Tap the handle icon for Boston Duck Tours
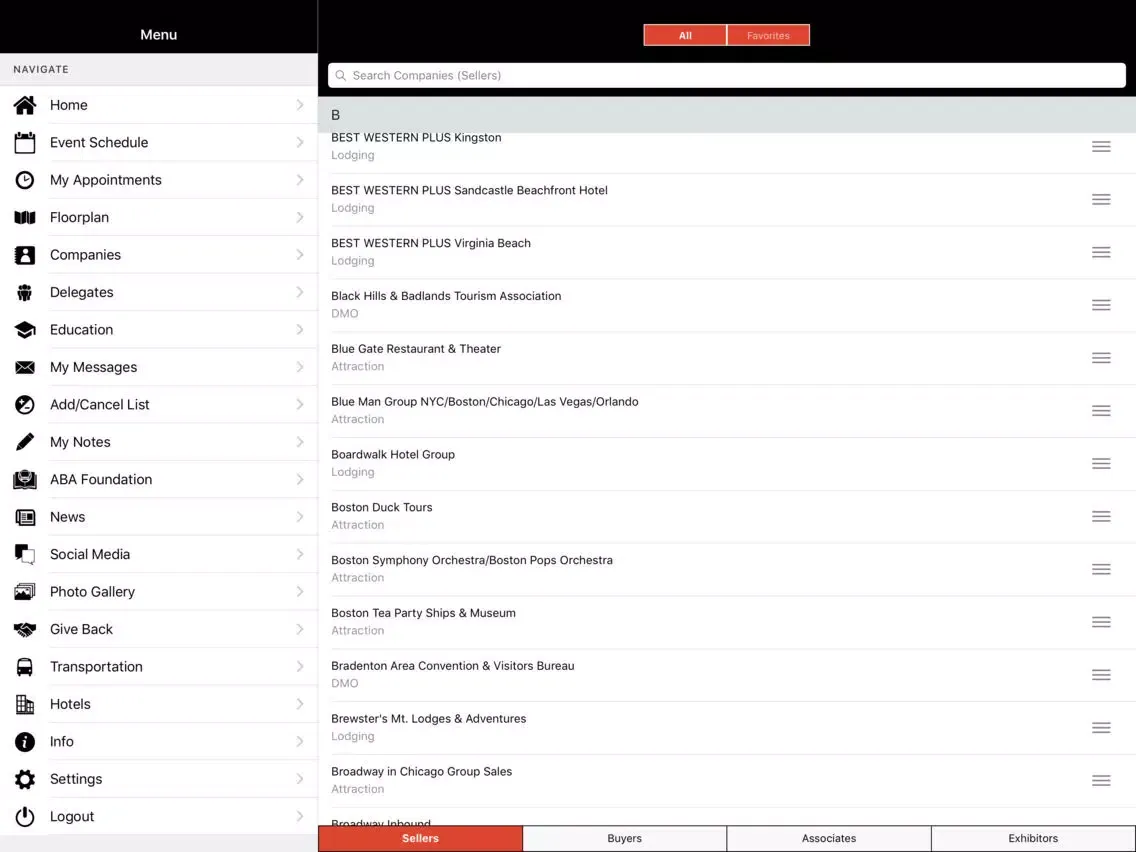Image resolution: width=1136 pixels, height=852 pixels. (x=1101, y=517)
